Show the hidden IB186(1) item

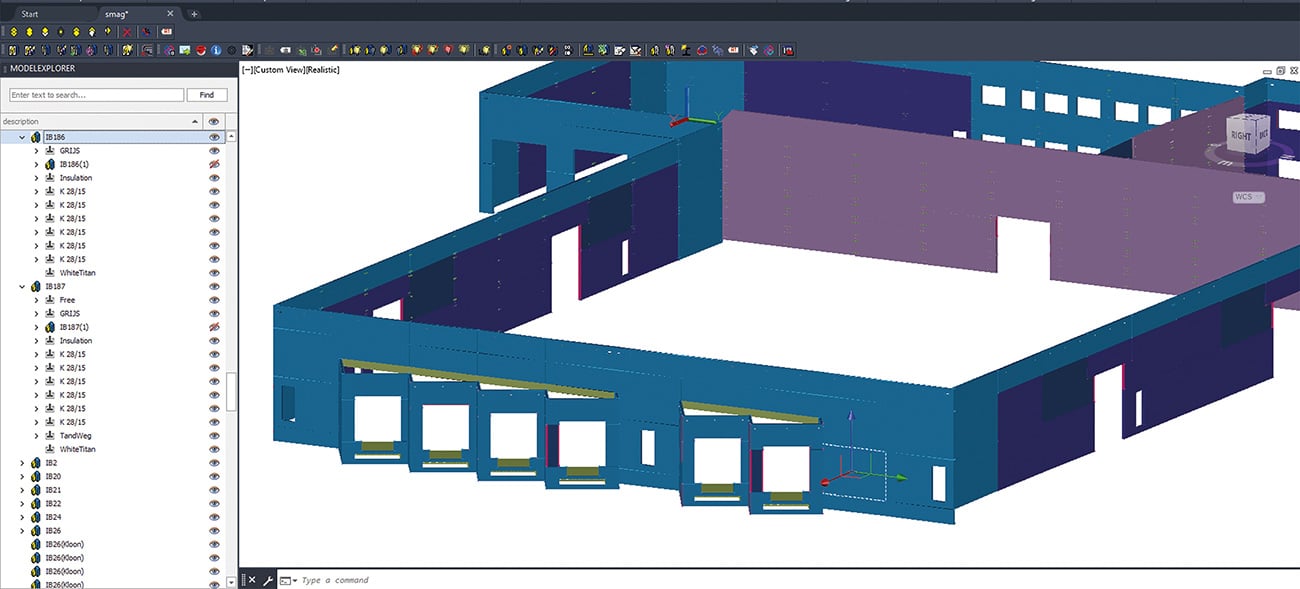click(x=213, y=164)
